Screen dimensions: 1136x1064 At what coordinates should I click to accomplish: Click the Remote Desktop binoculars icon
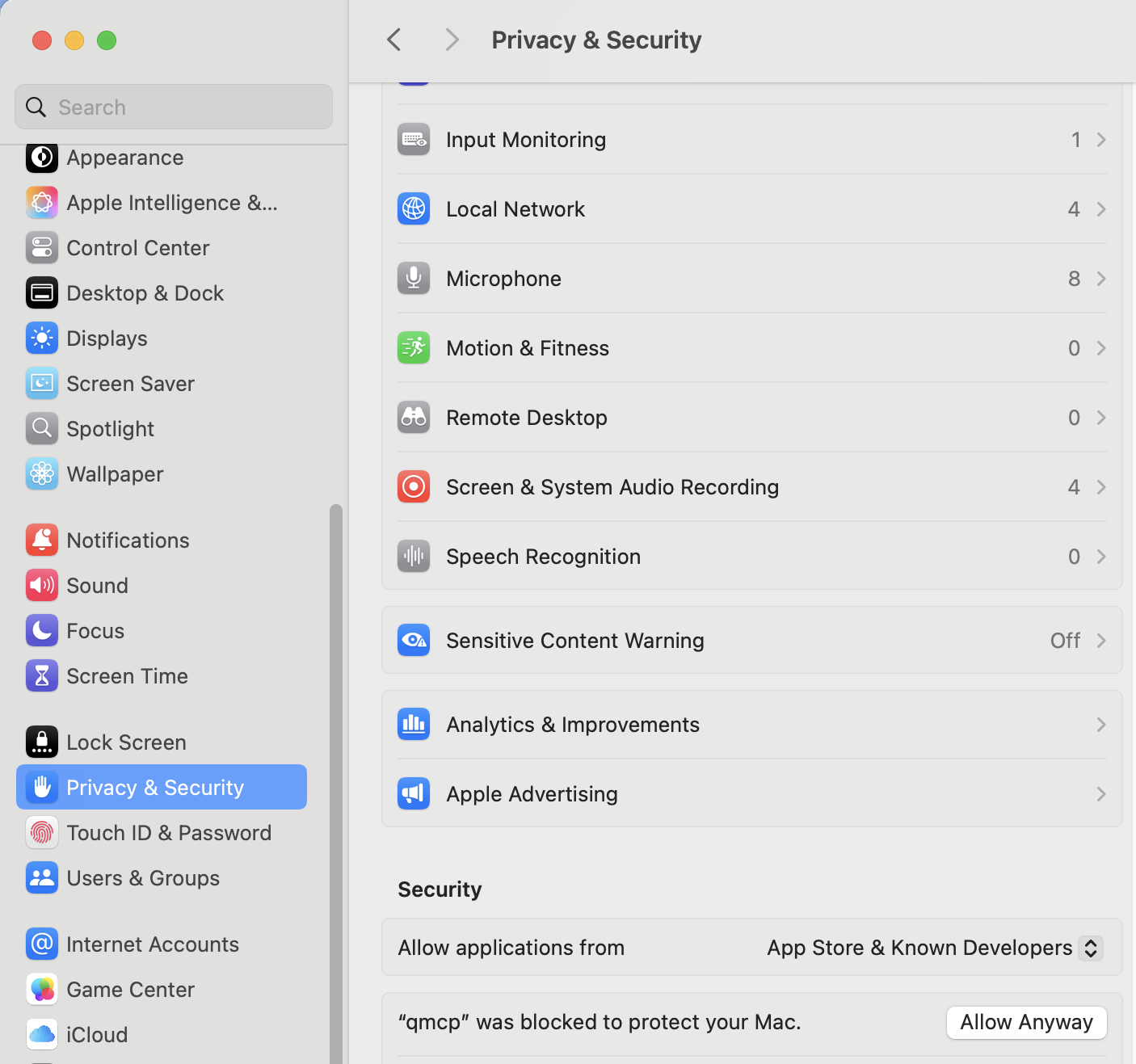point(414,418)
